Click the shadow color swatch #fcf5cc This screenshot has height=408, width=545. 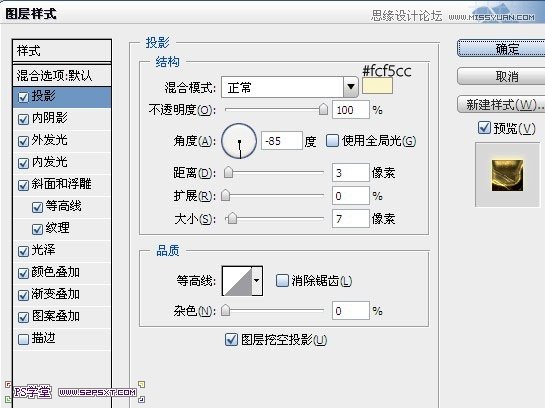377,86
